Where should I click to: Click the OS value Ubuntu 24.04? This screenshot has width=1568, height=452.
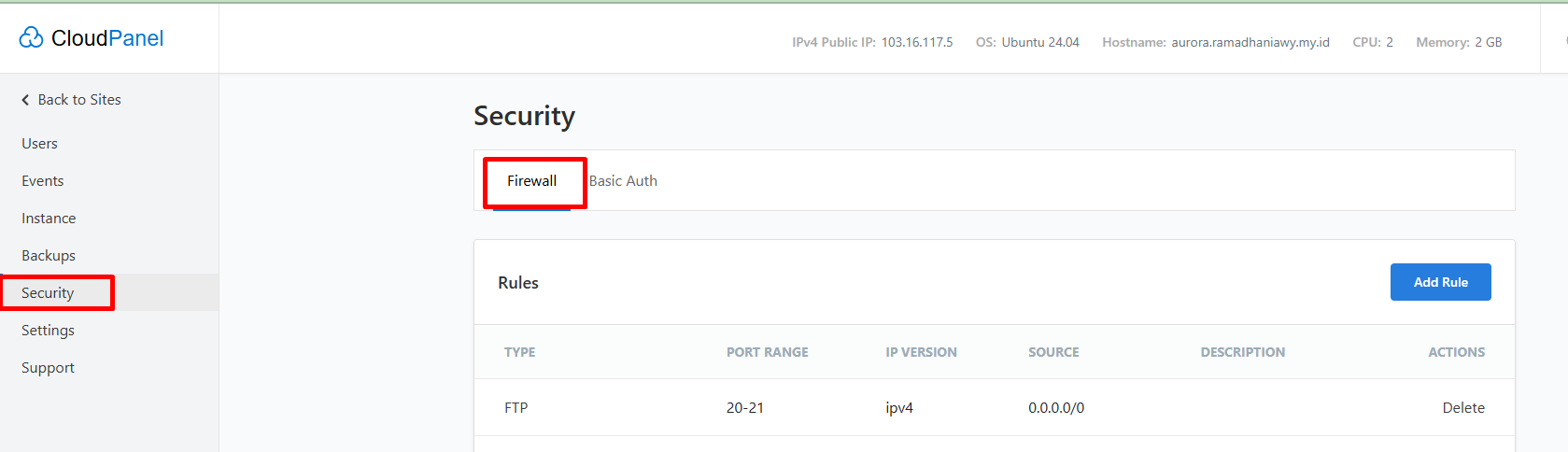(1040, 42)
